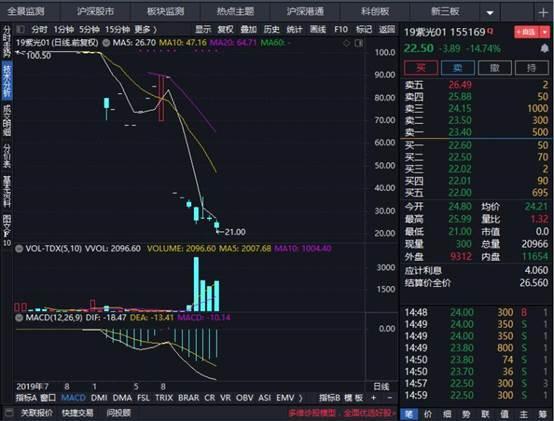Screen dimensions: 554x421
Task: Switch the lower indicator to DMI
Action: 99,398
